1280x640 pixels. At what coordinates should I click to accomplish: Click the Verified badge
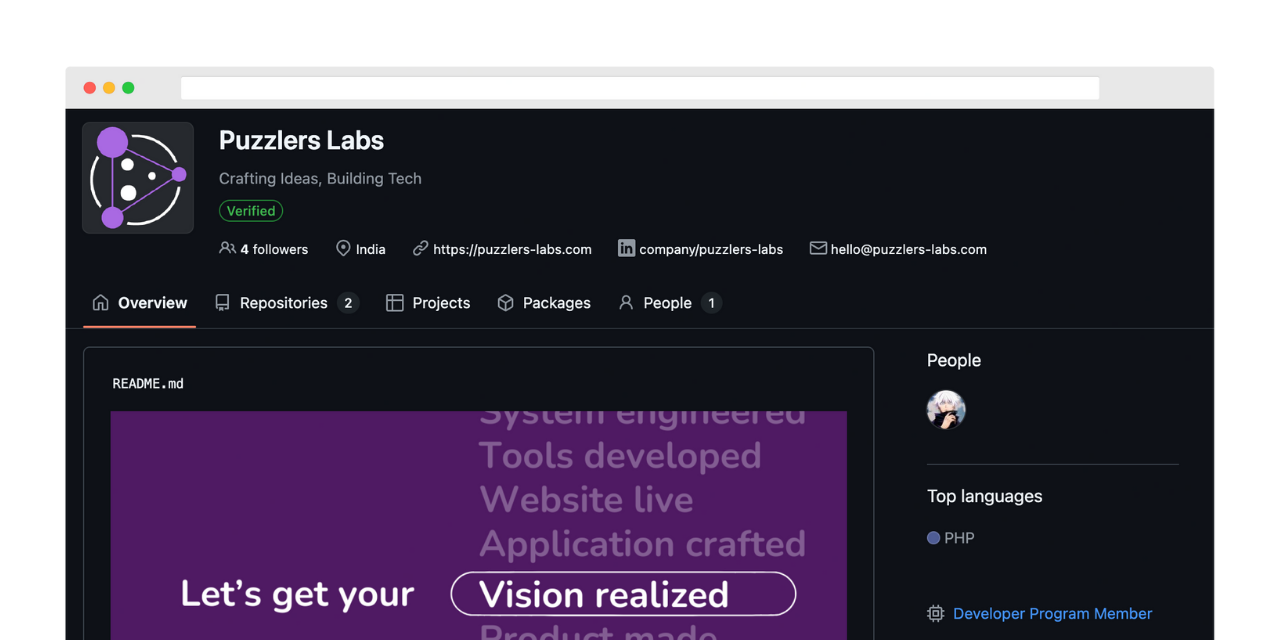(250, 210)
